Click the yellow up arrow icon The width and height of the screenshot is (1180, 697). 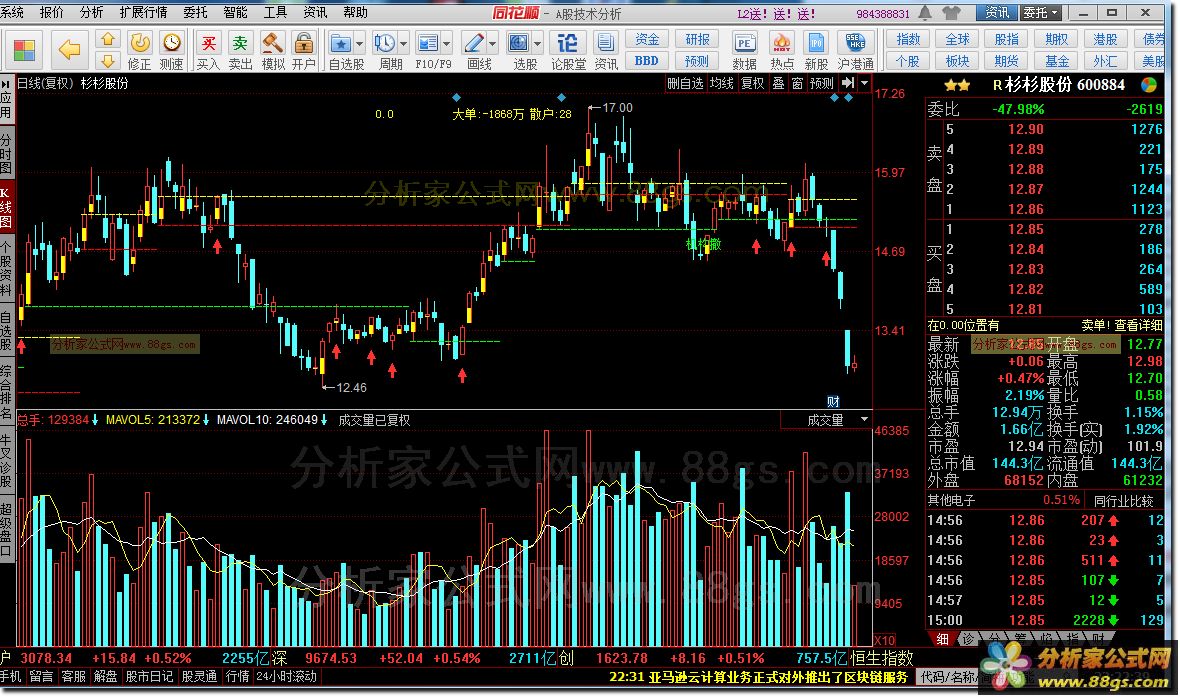[x=108, y=40]
